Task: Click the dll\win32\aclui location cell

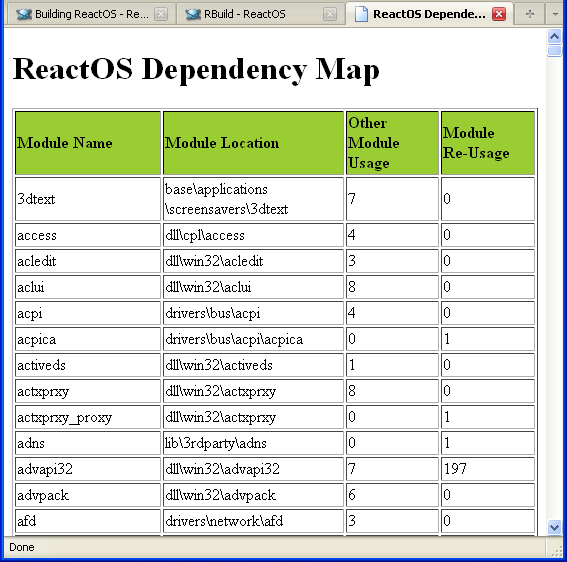Action: point(253,287)
